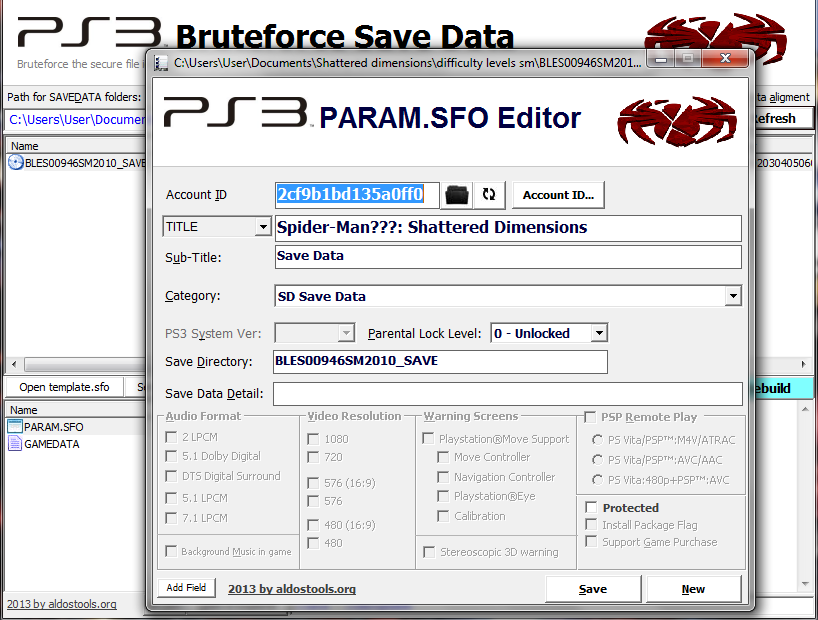Click the Spider-Man title text field
The height and width of the screenshot is (620, 818).
[x=508, y=228]
